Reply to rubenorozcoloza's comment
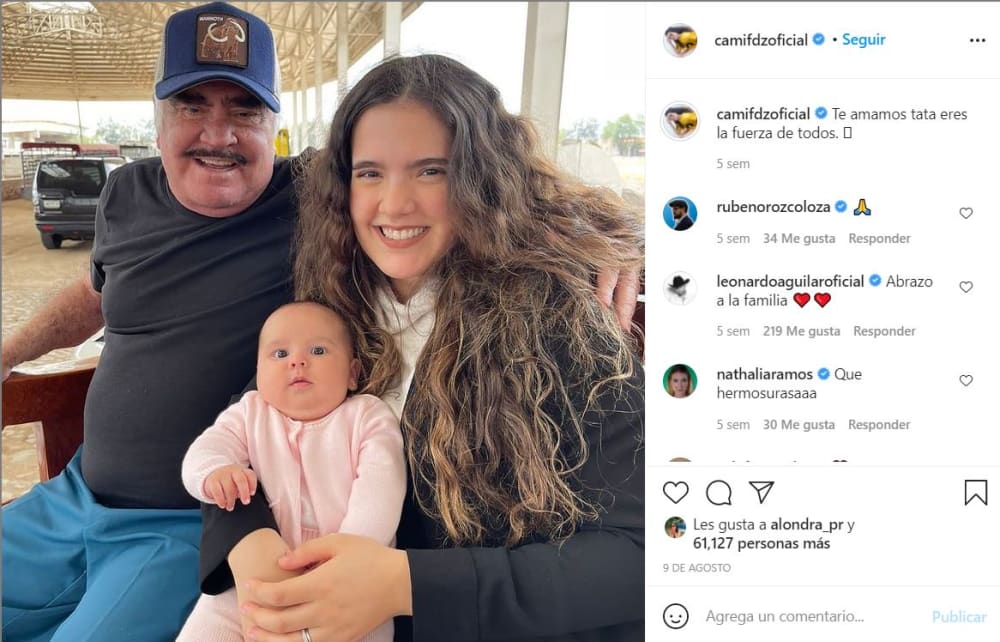 879,238
